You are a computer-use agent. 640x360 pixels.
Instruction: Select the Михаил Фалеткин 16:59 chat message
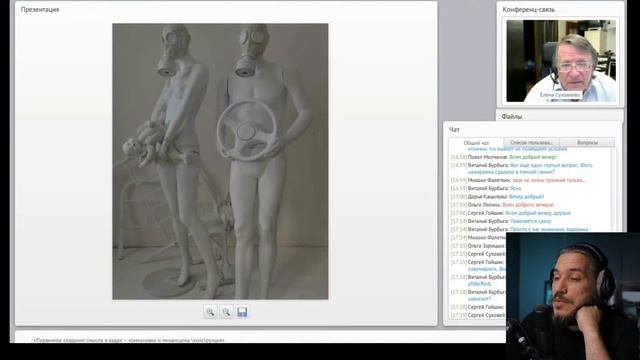[x=518, y=180]
